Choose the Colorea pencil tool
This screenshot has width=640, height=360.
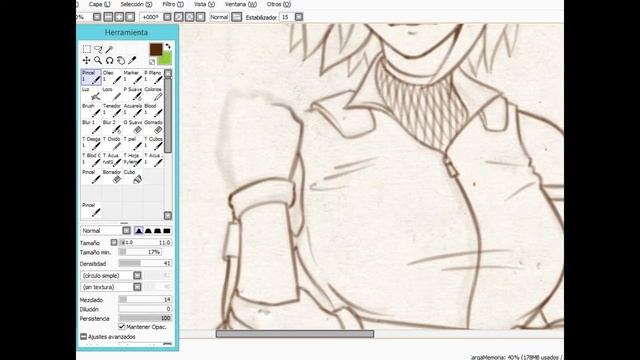[x=153, y=94]
